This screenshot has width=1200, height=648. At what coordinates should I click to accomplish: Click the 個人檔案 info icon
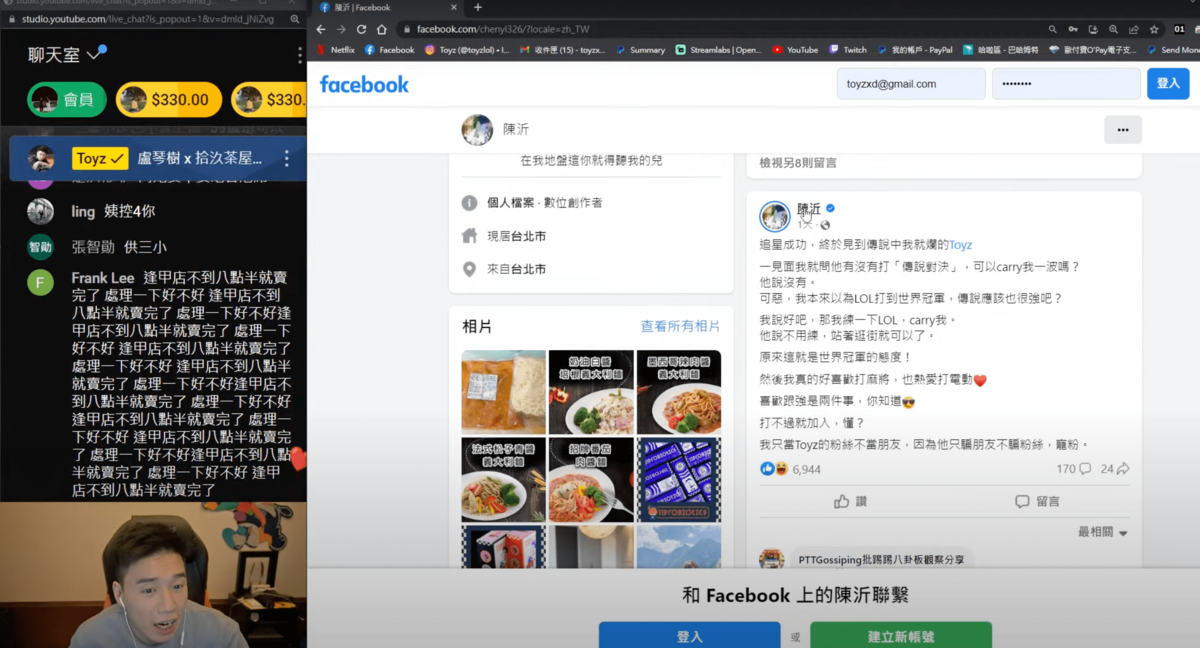point(469,203)
